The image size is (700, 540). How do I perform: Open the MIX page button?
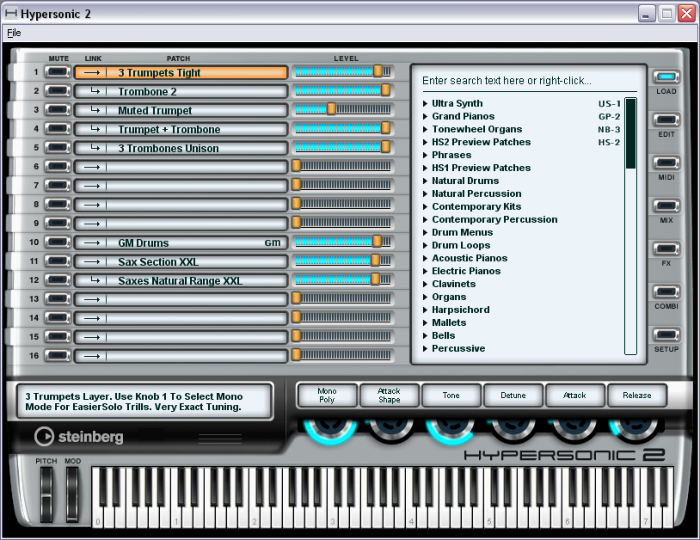[666, 206]
